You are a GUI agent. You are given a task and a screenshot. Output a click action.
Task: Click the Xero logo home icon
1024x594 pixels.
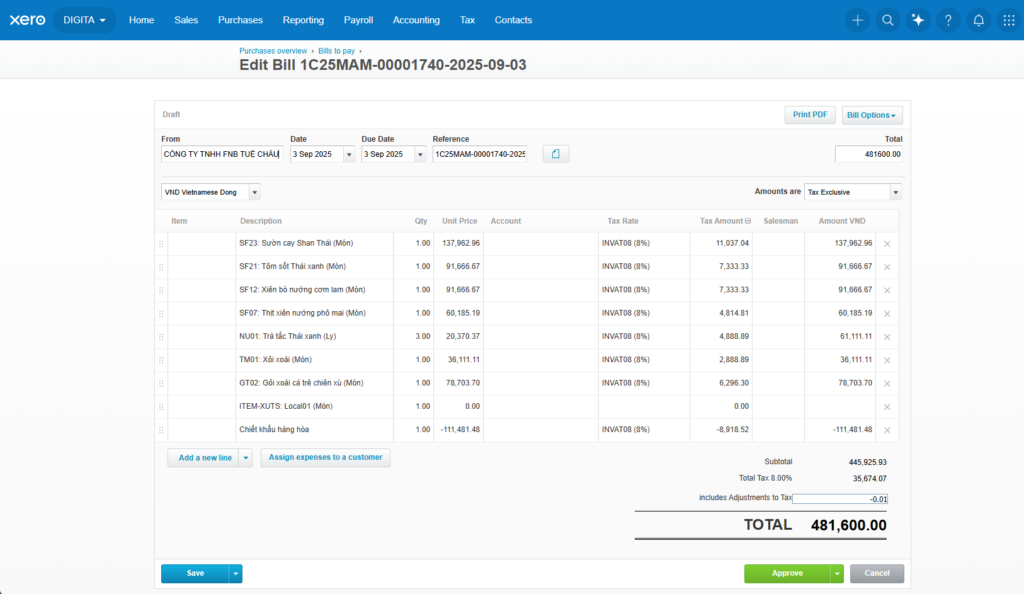point(27,20)
